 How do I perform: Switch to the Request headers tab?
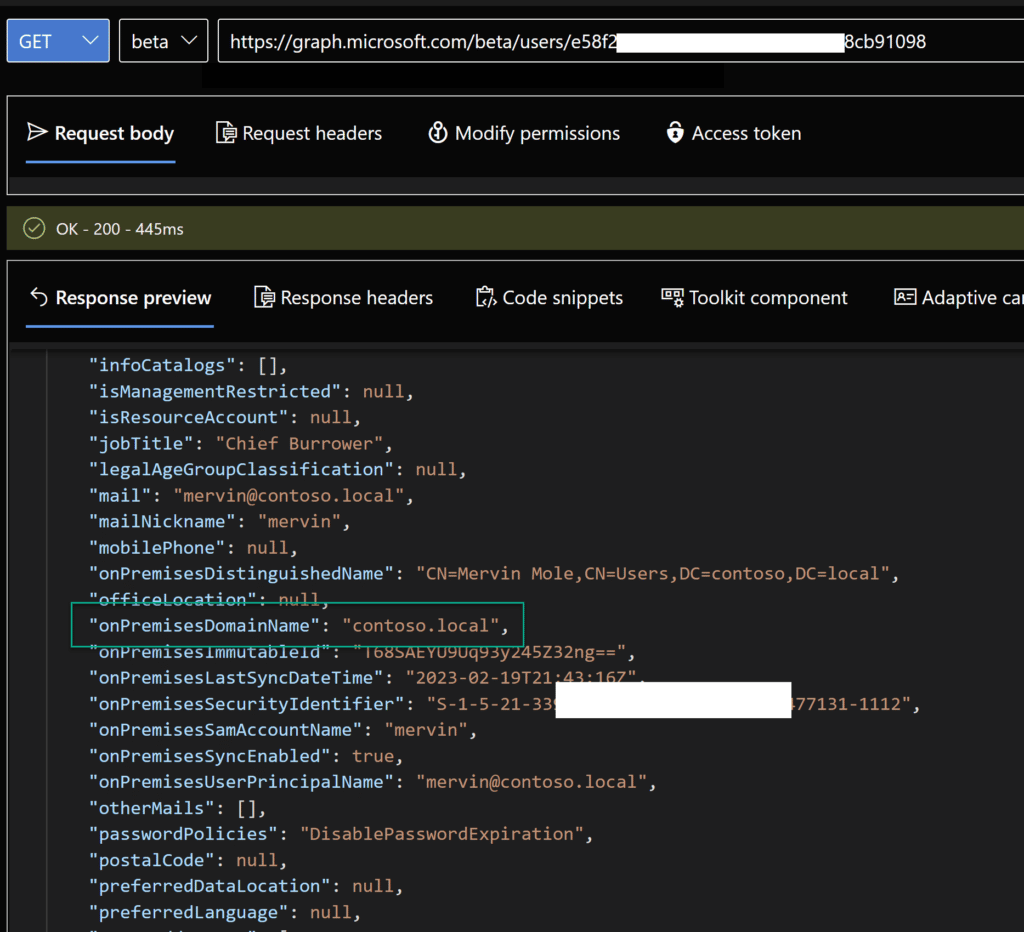click(x=299, y=132)
